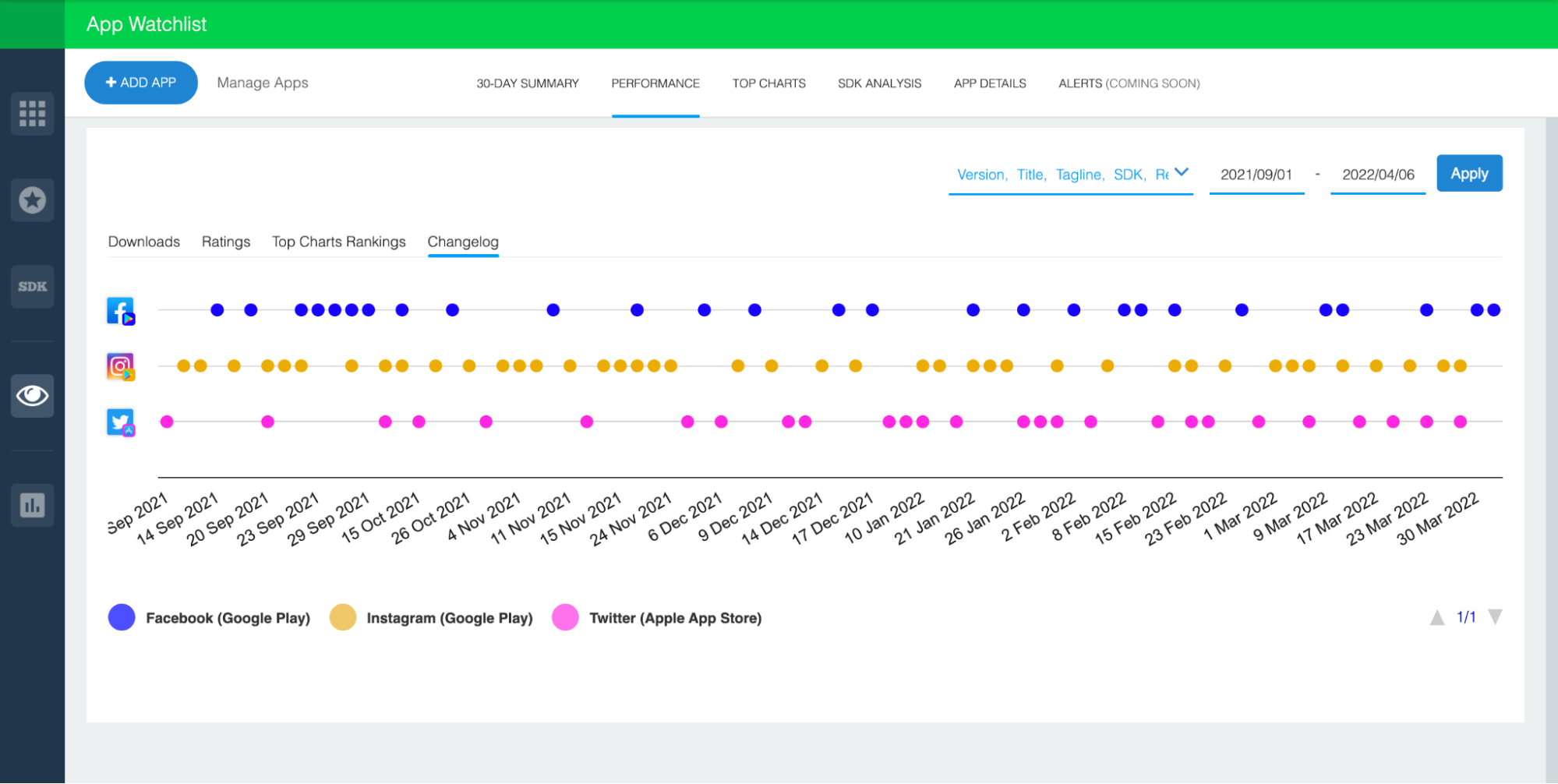The image size is (1558, 784).
Task: Expand the Version, Title, Tagline filter dropdown
Action: [1071, 175]
